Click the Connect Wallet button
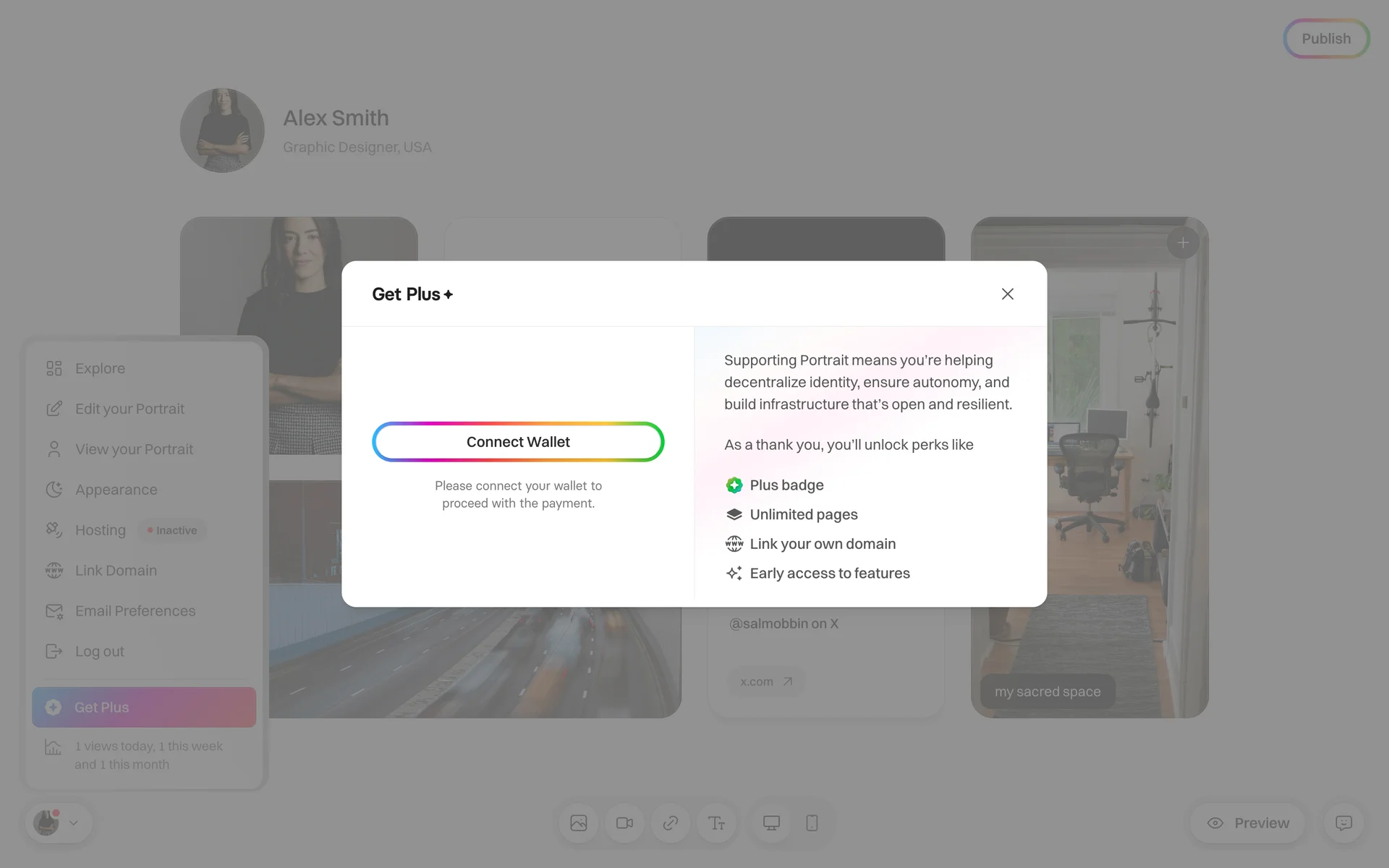Image resolution: width=1389 pixels, height=868 pixels. (518, 442)
